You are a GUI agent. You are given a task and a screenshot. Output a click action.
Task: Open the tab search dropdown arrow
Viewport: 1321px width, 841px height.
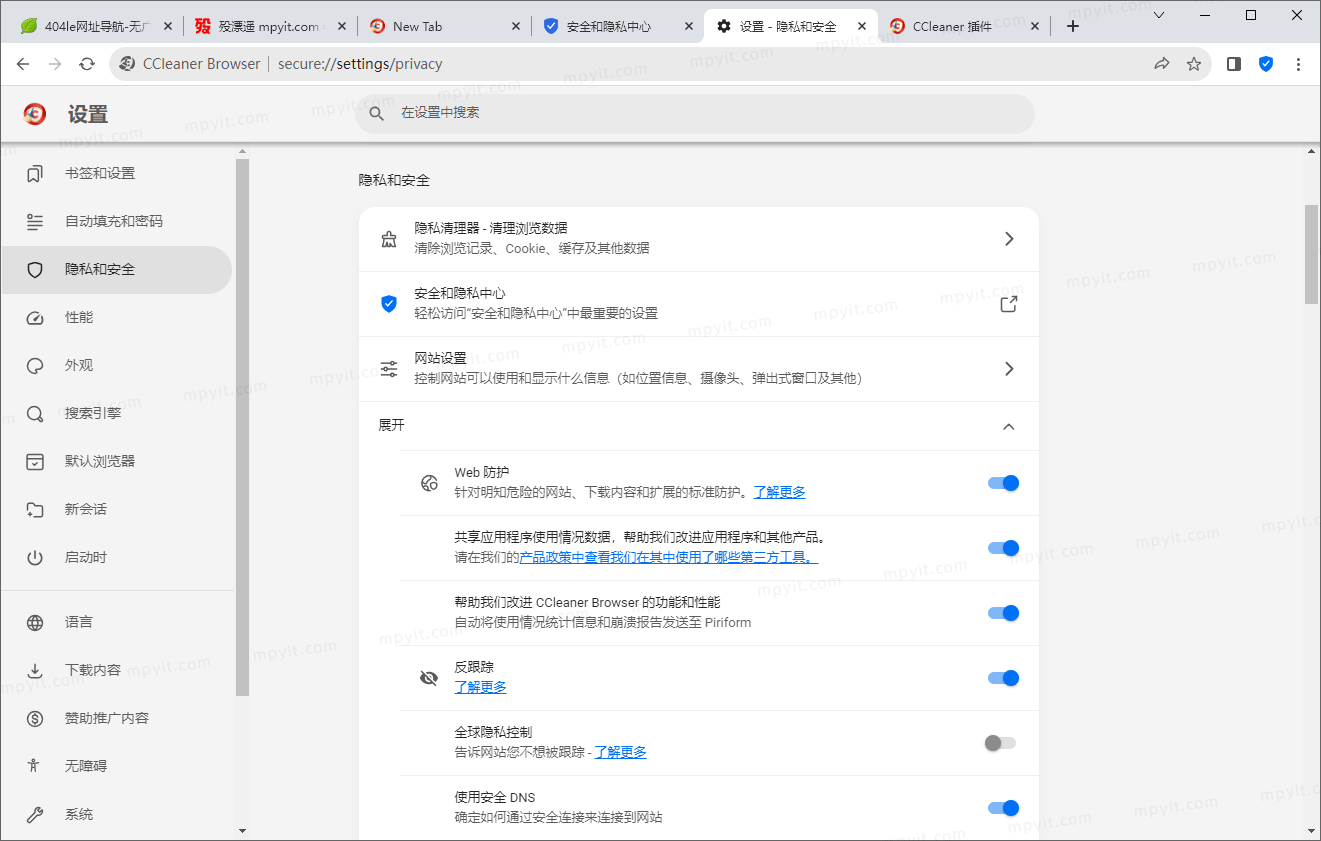1160,15
